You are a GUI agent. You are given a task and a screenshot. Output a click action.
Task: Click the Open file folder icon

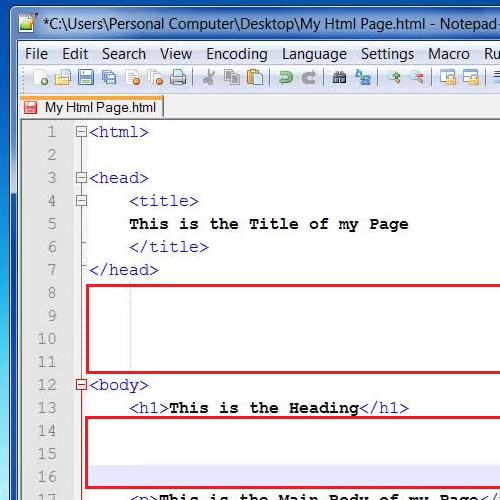[x=63, y=77]
